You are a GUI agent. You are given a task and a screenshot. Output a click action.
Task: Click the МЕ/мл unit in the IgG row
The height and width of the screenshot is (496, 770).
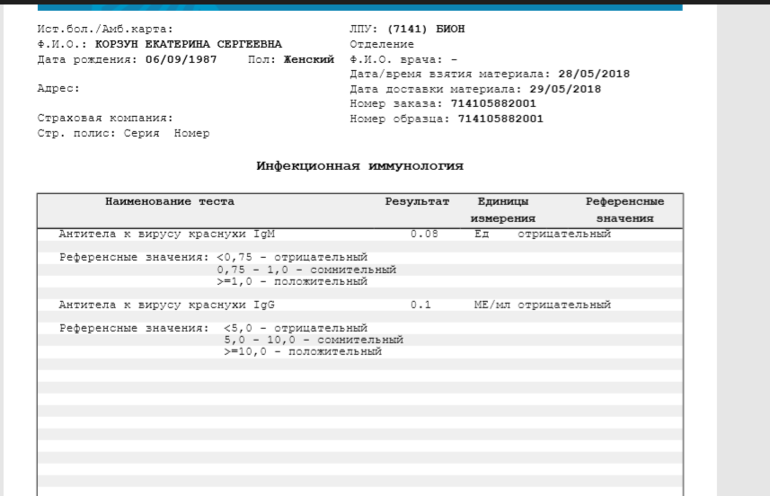pyautogui.click(x=493, y=305)
